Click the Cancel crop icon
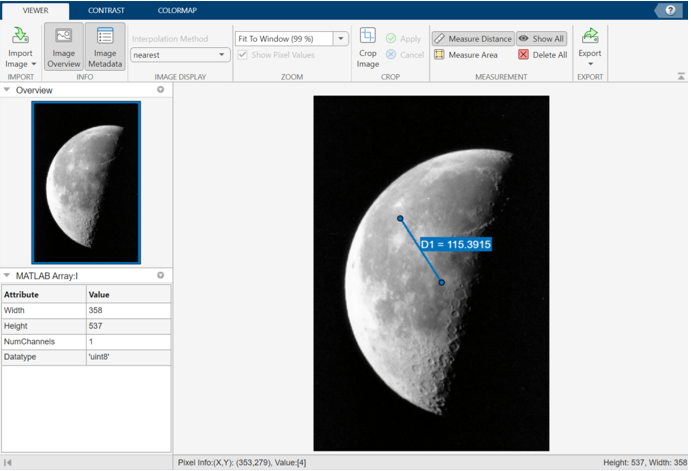This screenshot has height=471, width=691. pyautogui.click(x=390, y=55)
